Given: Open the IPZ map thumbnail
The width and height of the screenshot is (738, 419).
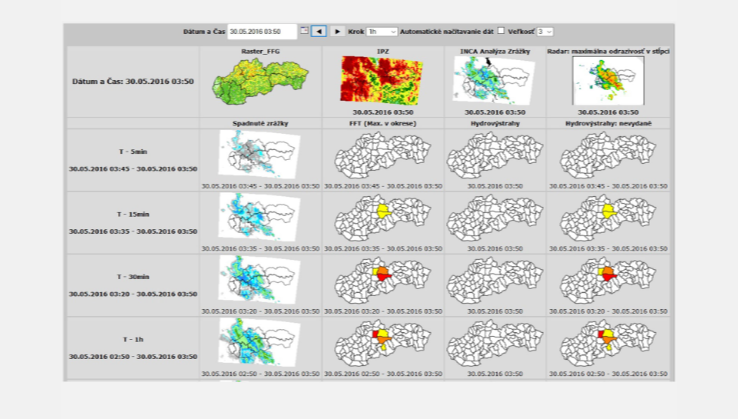Looking at the screenshot, I should coord(382,81).
